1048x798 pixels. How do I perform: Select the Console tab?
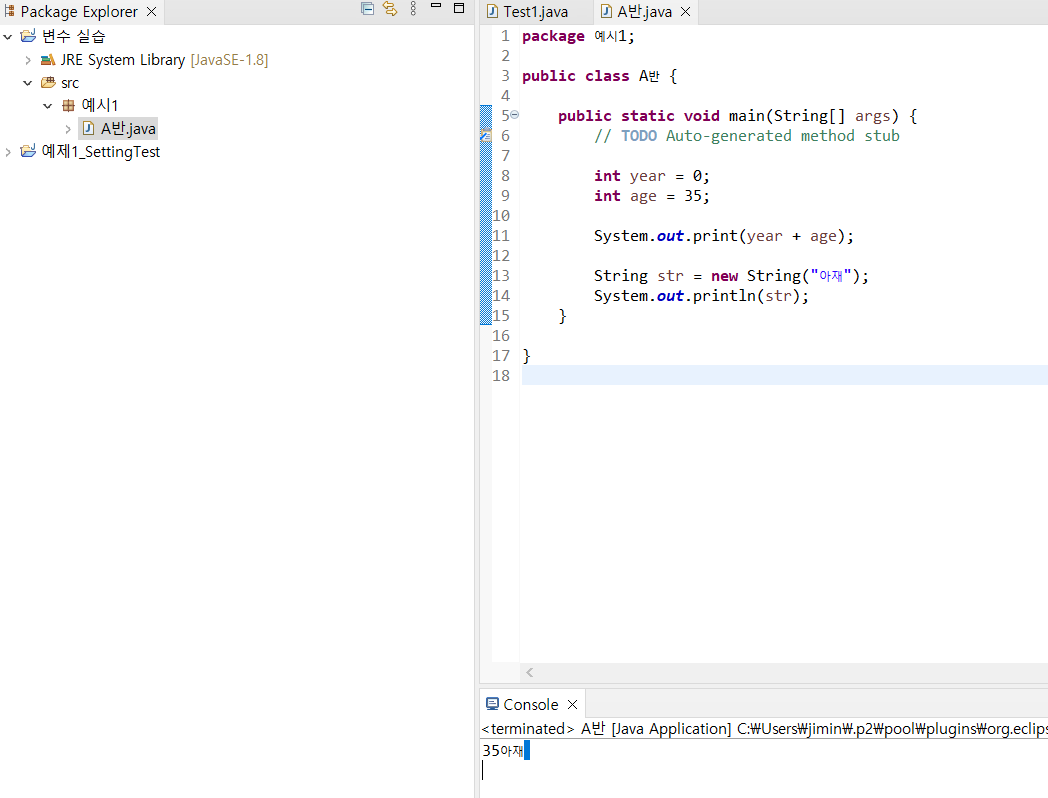[x=531, y=704]
